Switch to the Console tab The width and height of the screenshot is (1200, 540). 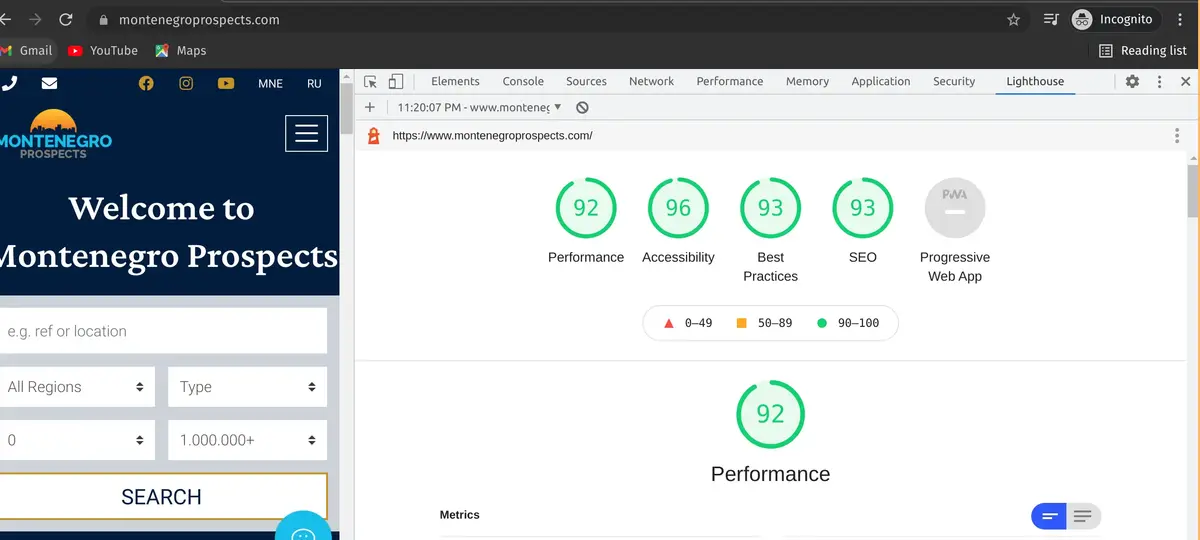coord(523,81)
